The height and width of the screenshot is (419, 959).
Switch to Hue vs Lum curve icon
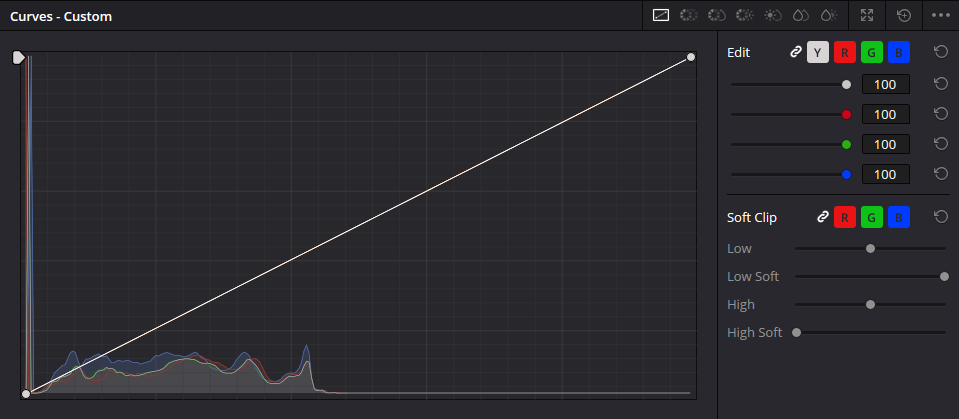pos(744,15)
